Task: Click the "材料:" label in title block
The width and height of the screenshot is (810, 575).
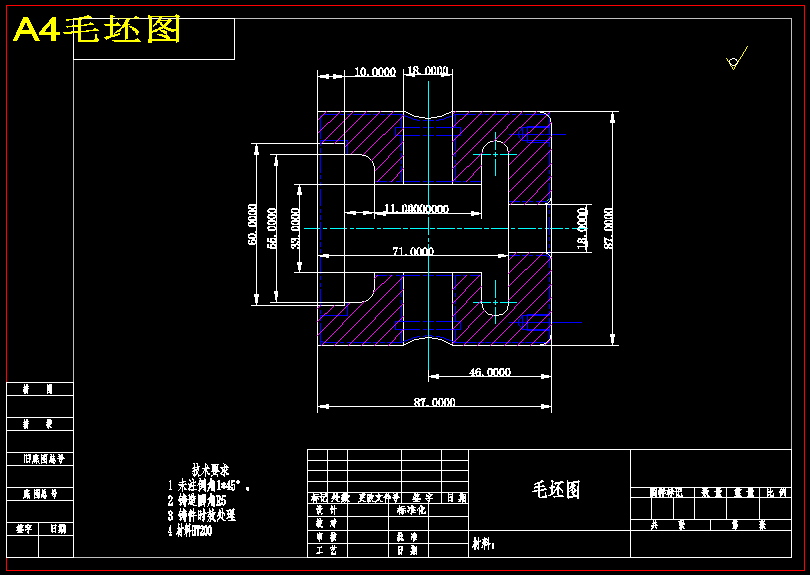Action: pyautogui.click(x=483, y=543)
